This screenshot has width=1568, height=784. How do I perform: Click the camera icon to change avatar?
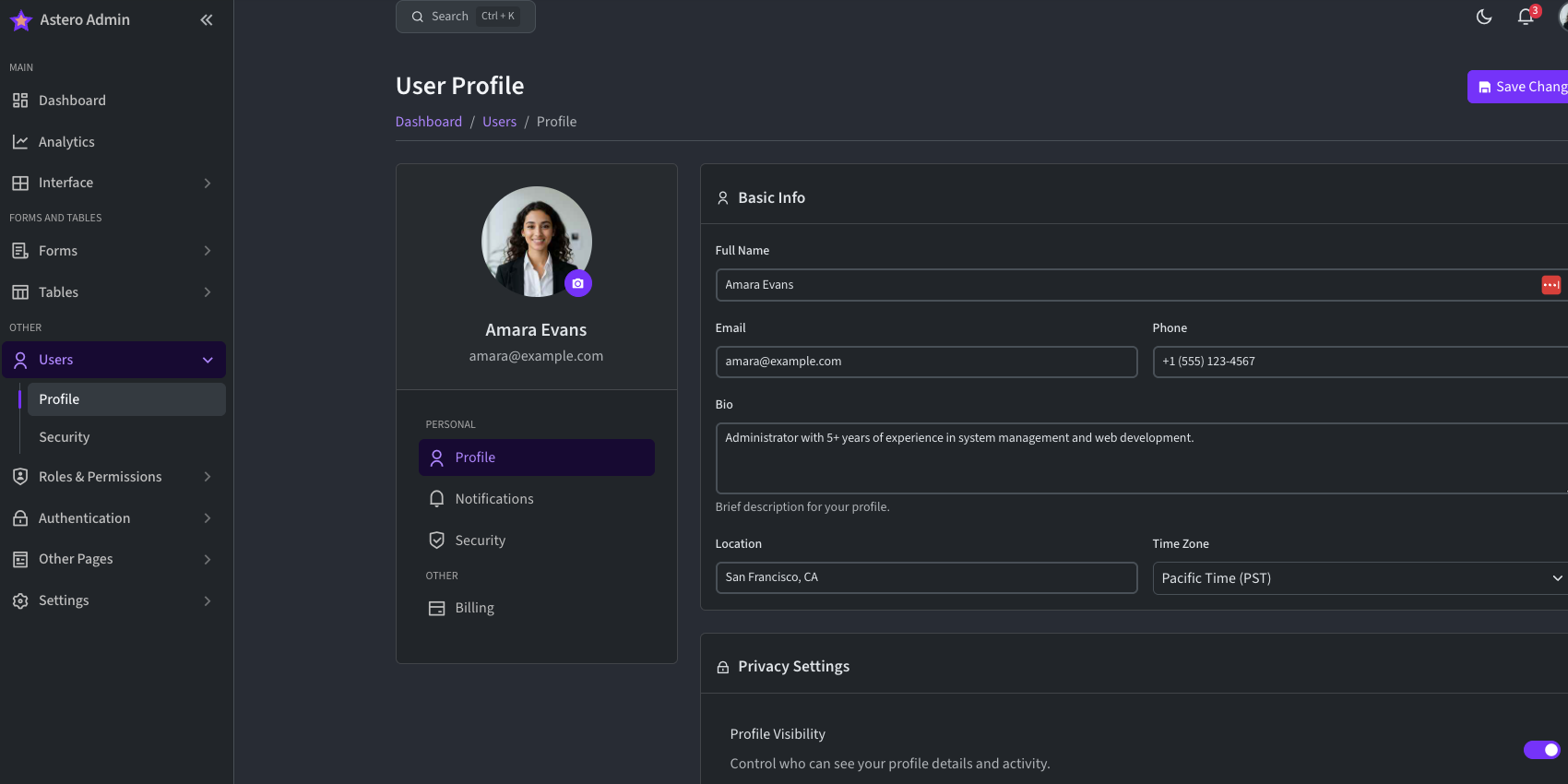click(578, 283)
